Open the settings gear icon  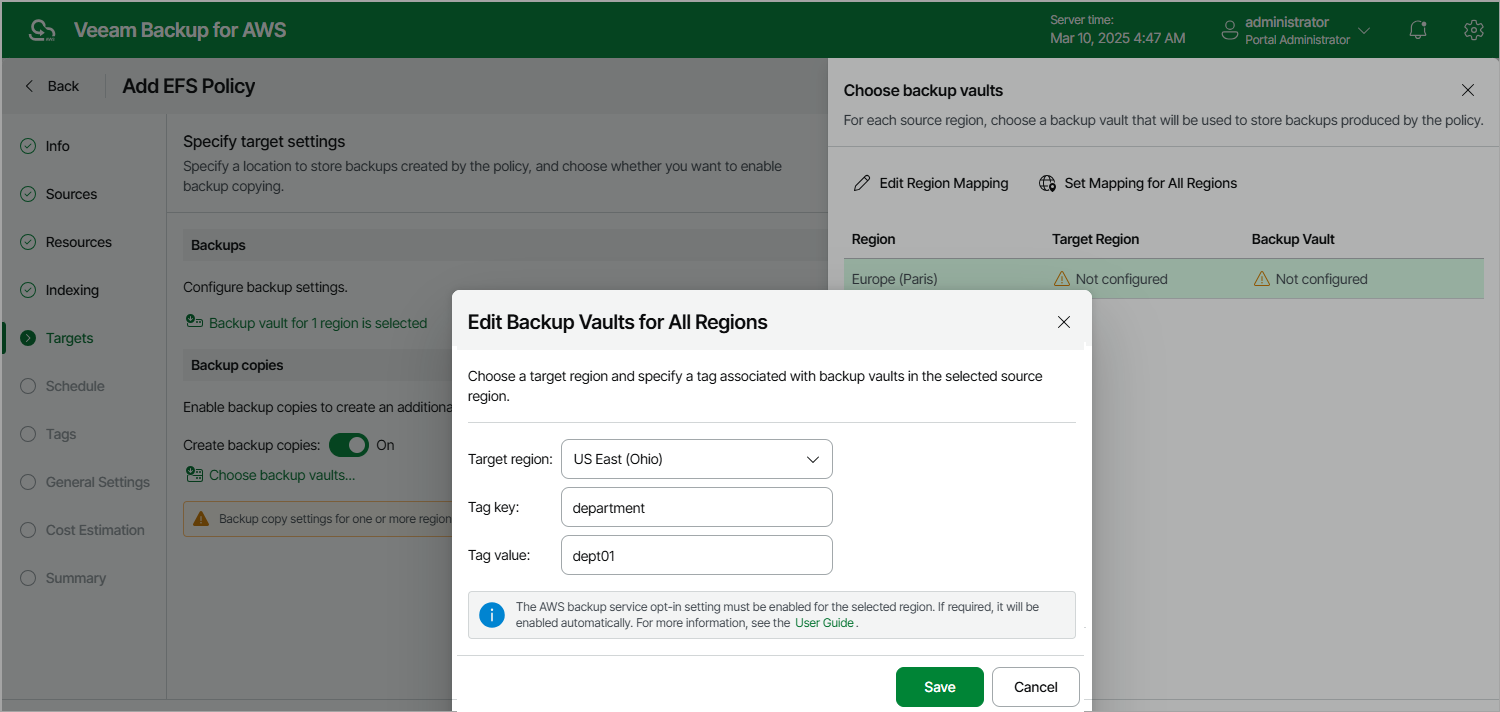tap(1473, 30)
